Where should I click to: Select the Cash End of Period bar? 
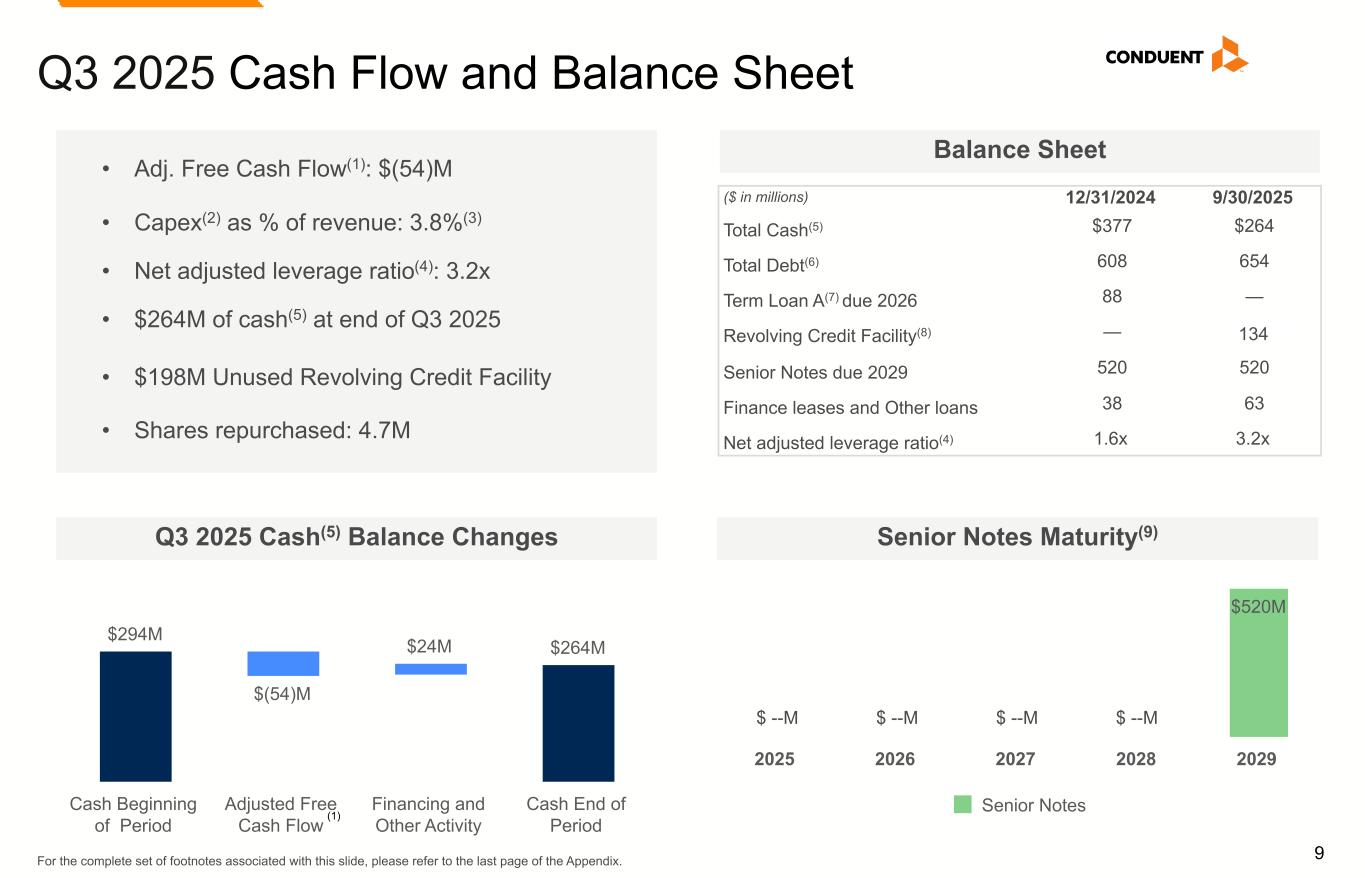click(578, 722)
